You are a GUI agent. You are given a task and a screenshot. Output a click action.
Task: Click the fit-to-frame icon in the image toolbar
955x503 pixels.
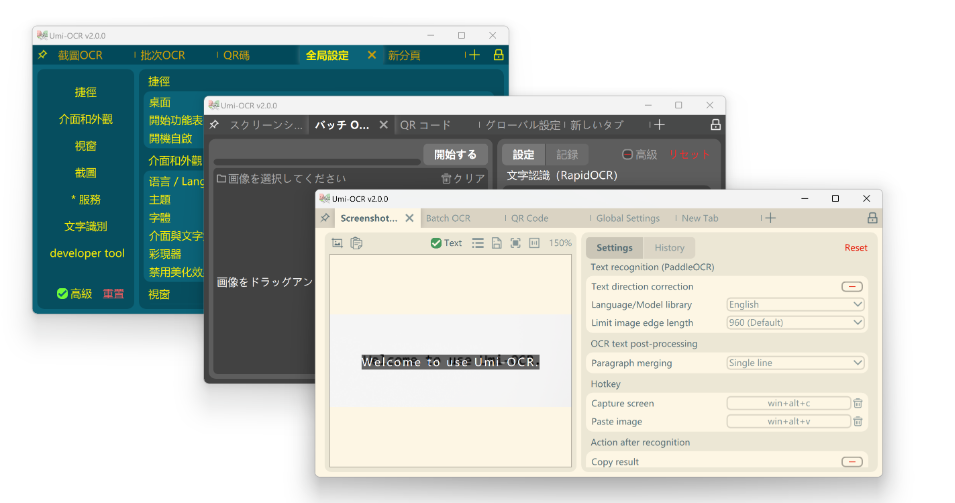(515, 243)
